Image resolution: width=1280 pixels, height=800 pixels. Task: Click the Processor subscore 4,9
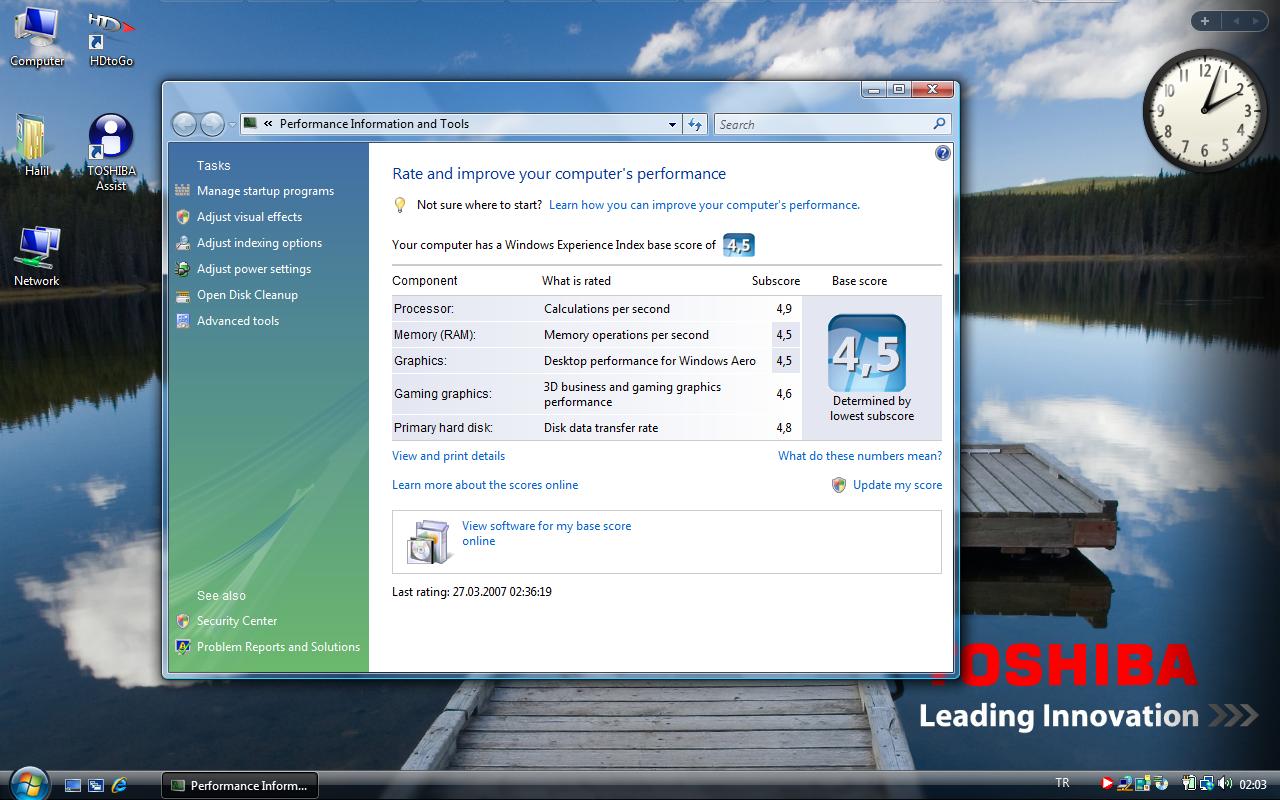click(x=784, y=309)
